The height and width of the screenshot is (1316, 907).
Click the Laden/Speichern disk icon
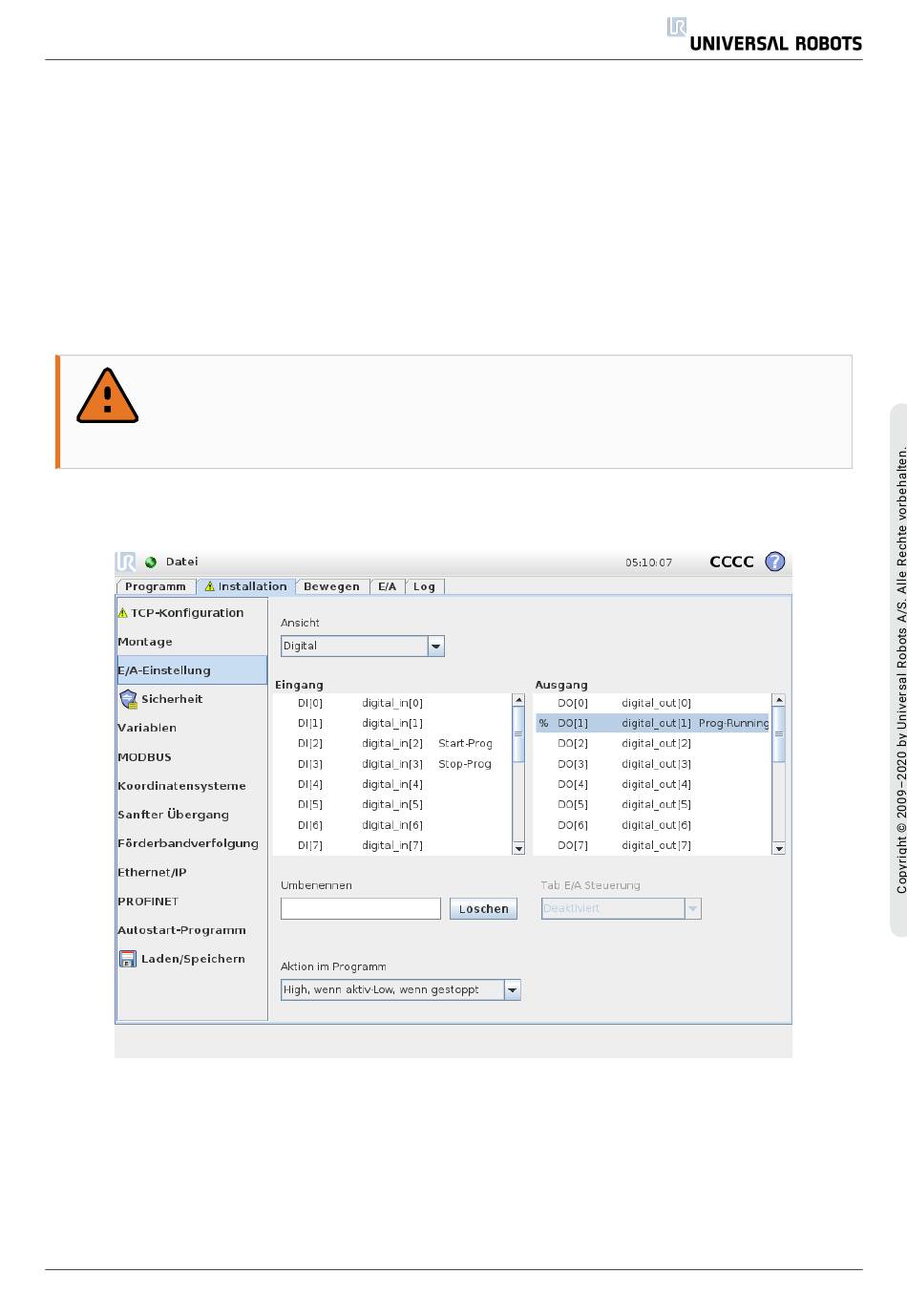[x=128, y=959]
